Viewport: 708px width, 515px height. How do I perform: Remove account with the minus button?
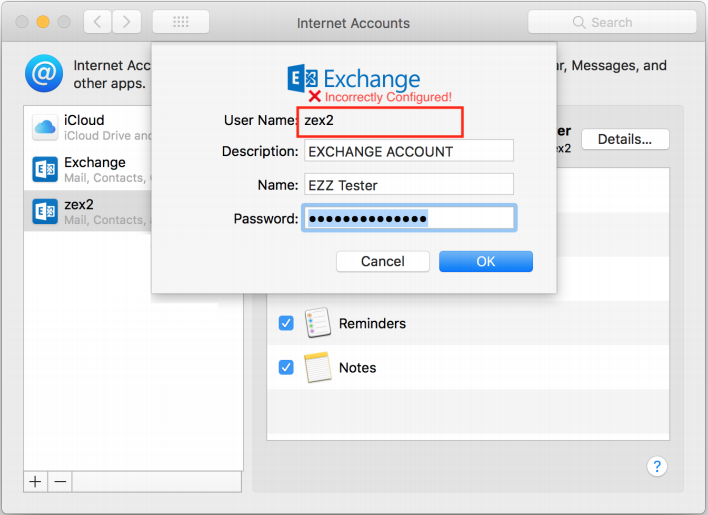(60, 482)
